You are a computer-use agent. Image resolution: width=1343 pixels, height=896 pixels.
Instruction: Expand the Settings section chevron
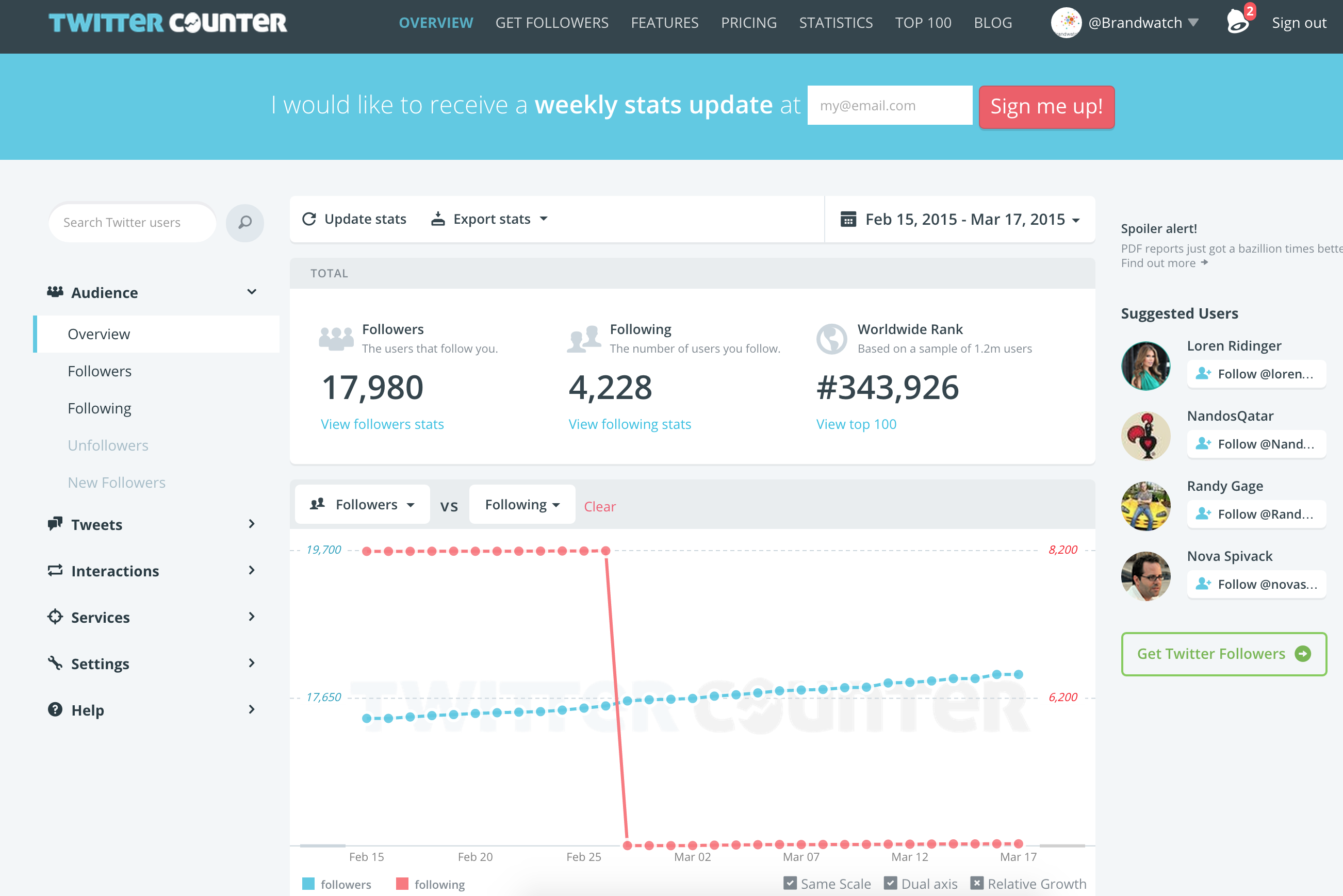click(x=252, y=663)
